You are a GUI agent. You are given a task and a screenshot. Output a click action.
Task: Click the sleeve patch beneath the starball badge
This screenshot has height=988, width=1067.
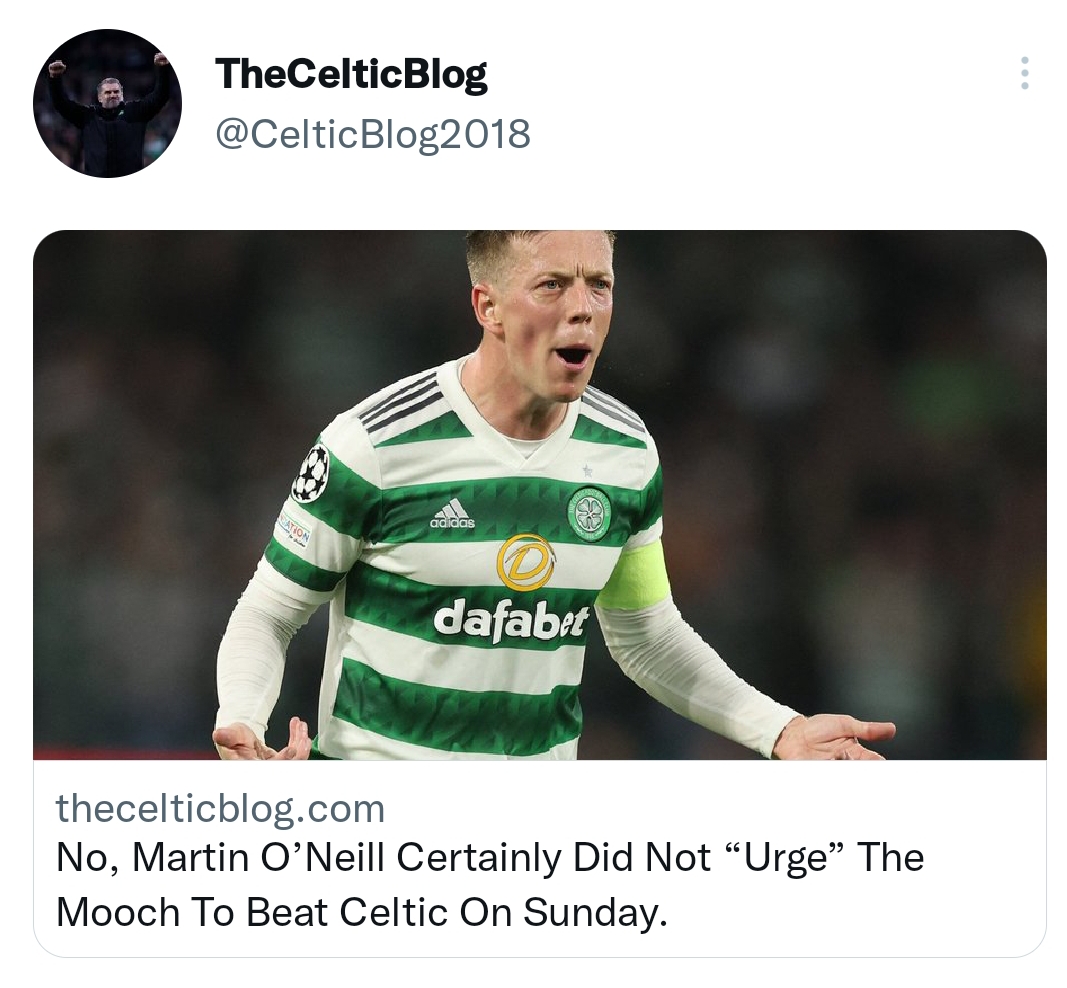(x=294, y=529)
